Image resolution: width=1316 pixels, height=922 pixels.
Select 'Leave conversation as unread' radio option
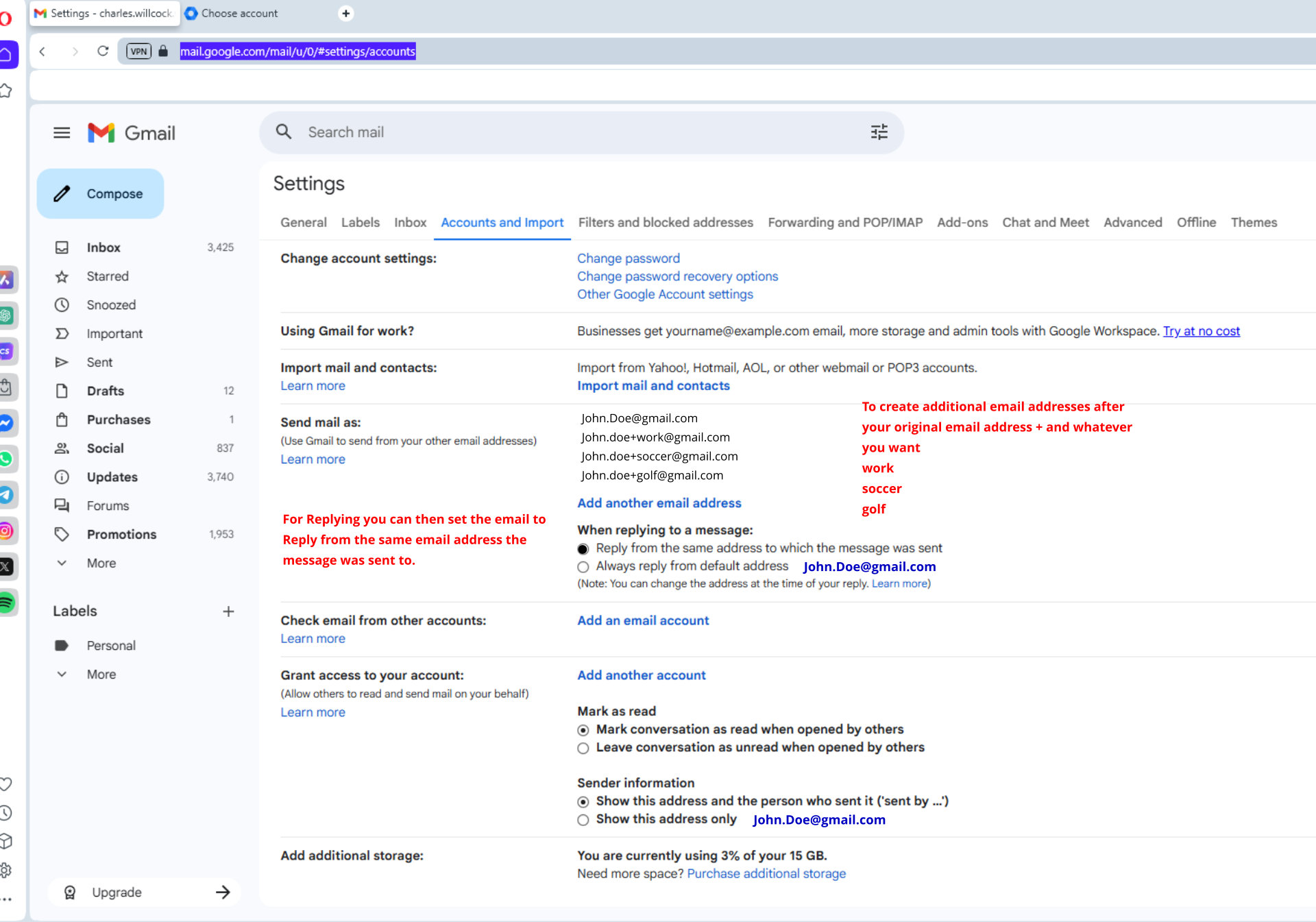[583, 748]
